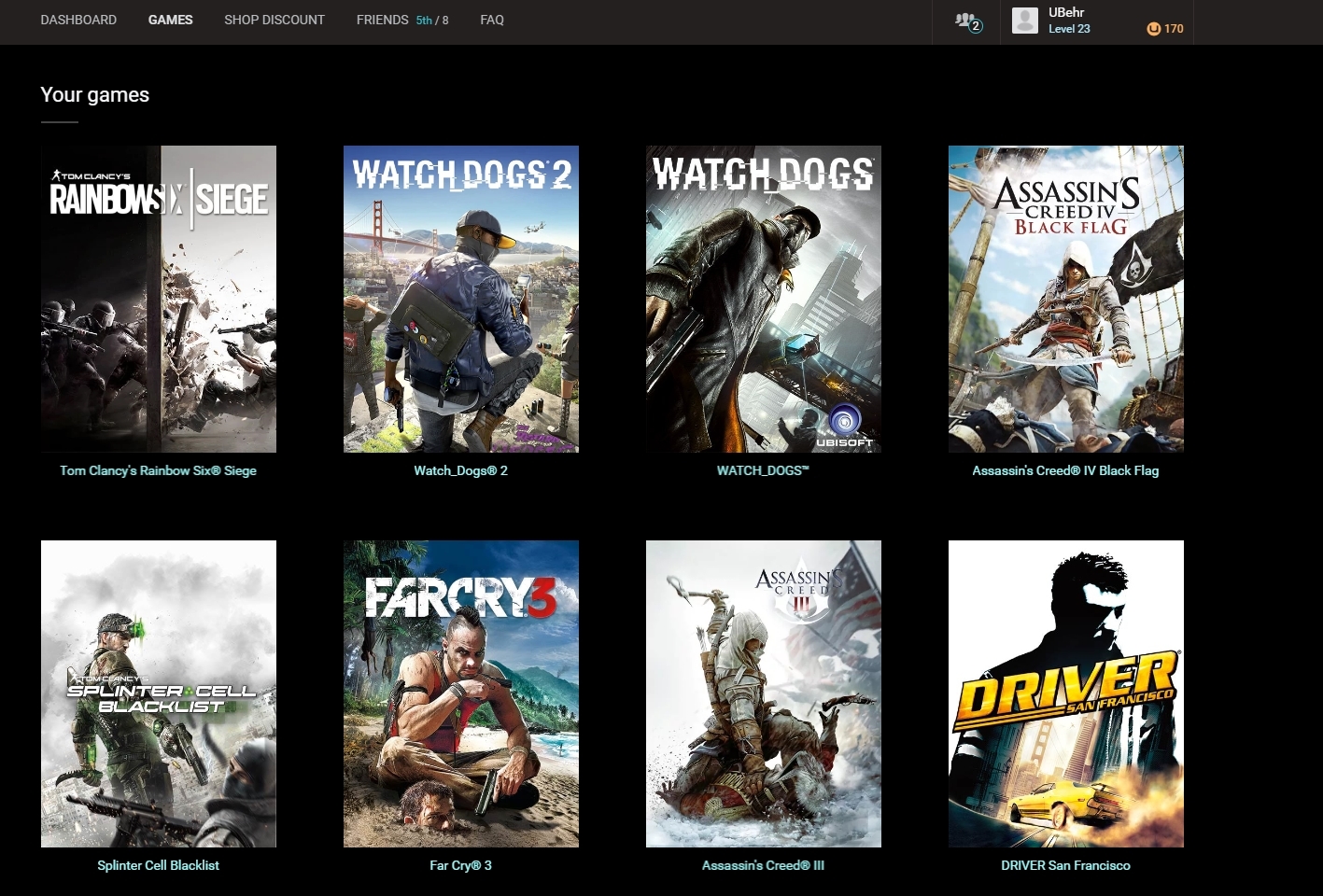The width and height of the screenshot is (1323, 896).
Task: Click the UBehr username
Action: tap(1066, 12)
